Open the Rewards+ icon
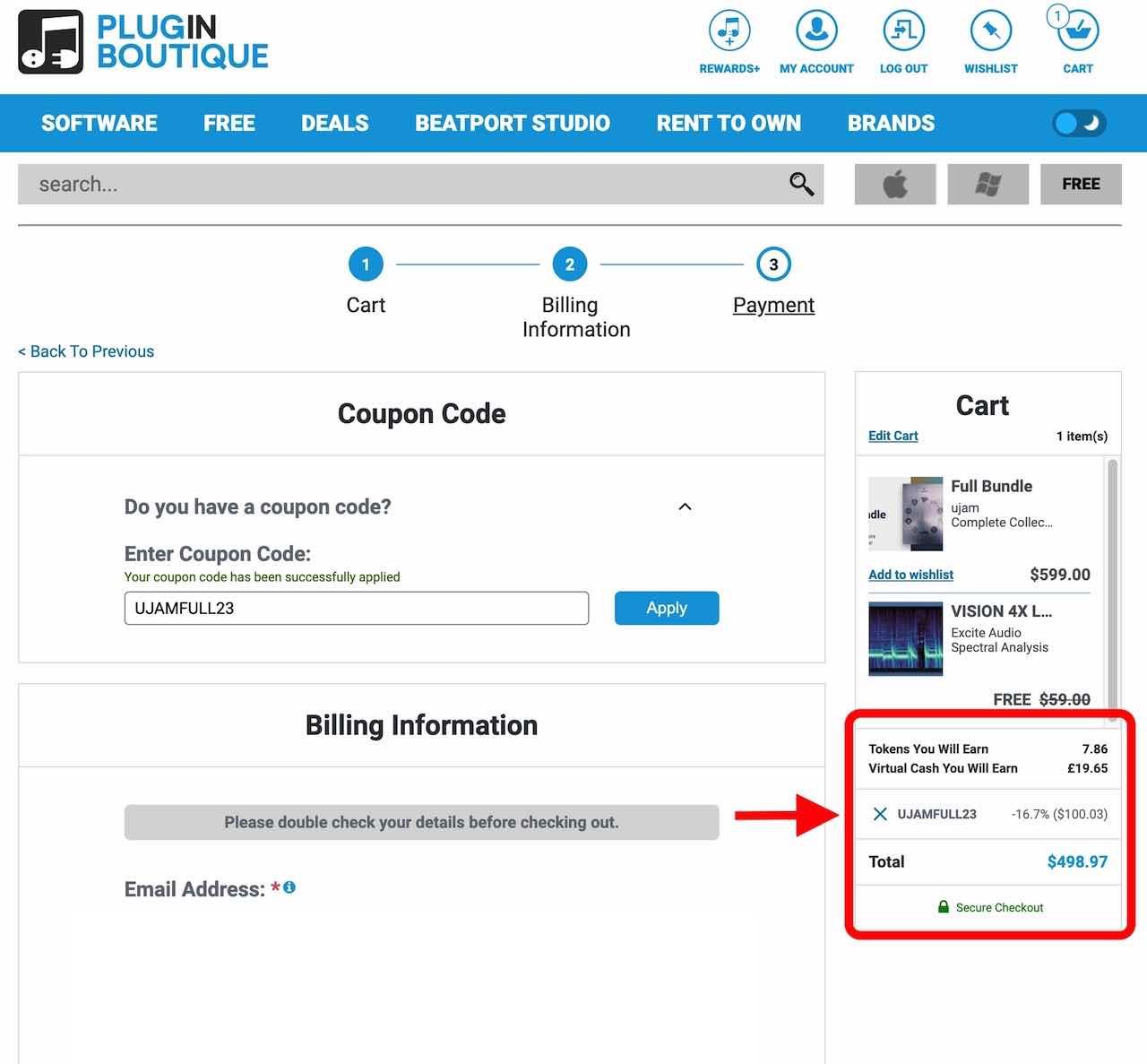The width and height of the screenshot is (1147, 1064). [729, 31]
